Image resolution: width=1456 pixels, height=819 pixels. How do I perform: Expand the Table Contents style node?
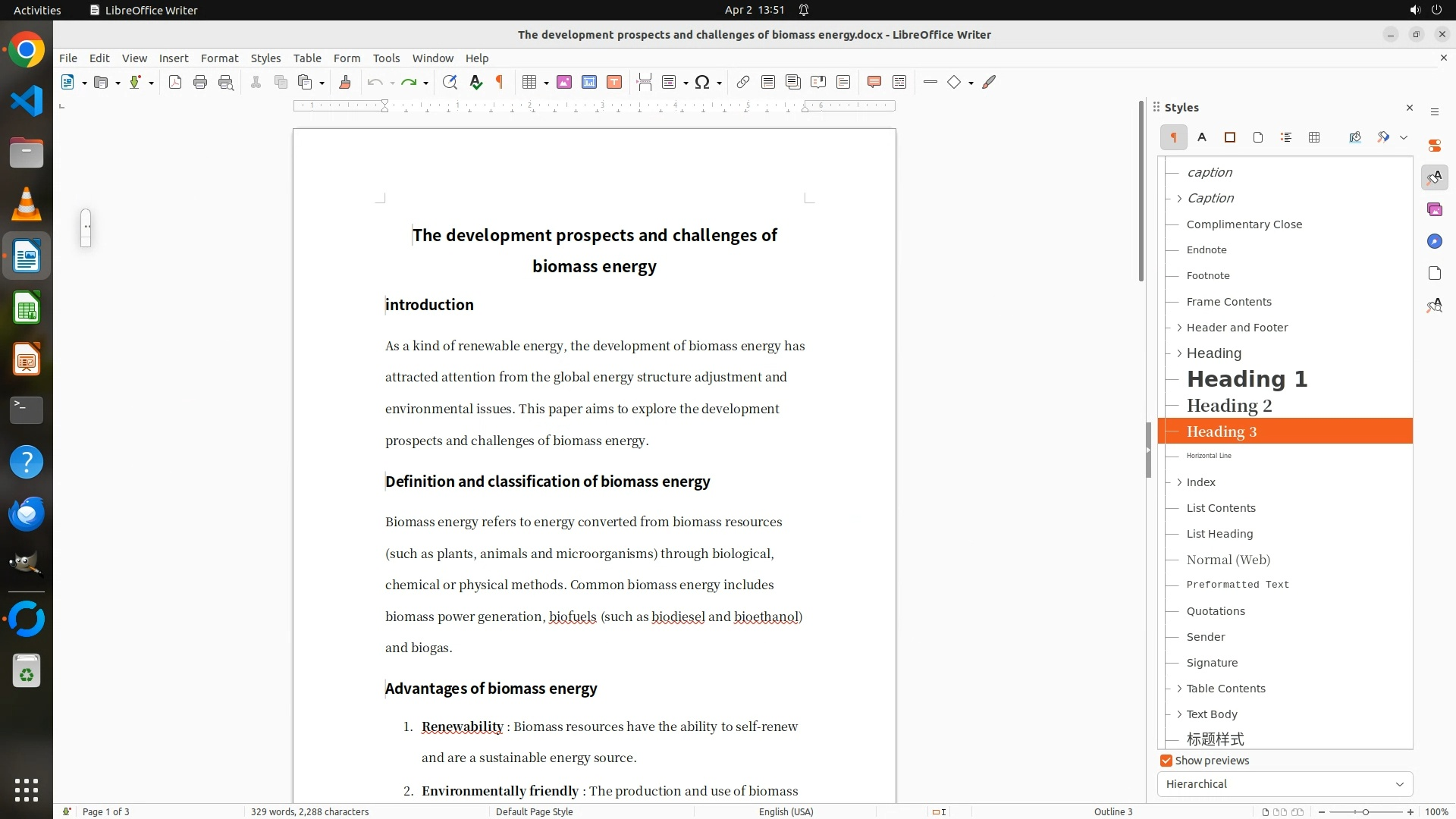click(1179, 689)
